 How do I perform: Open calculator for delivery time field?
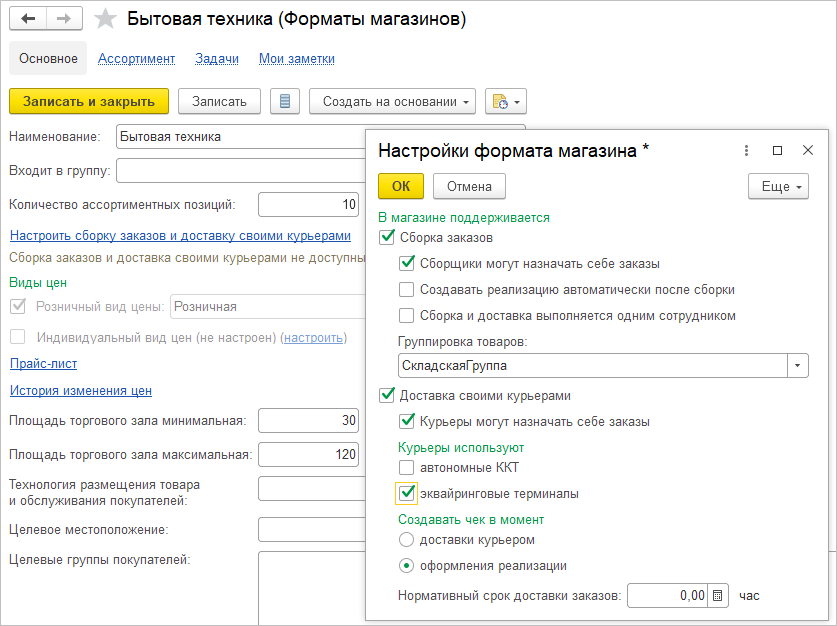pyautogui.click(x=717, y=596)
